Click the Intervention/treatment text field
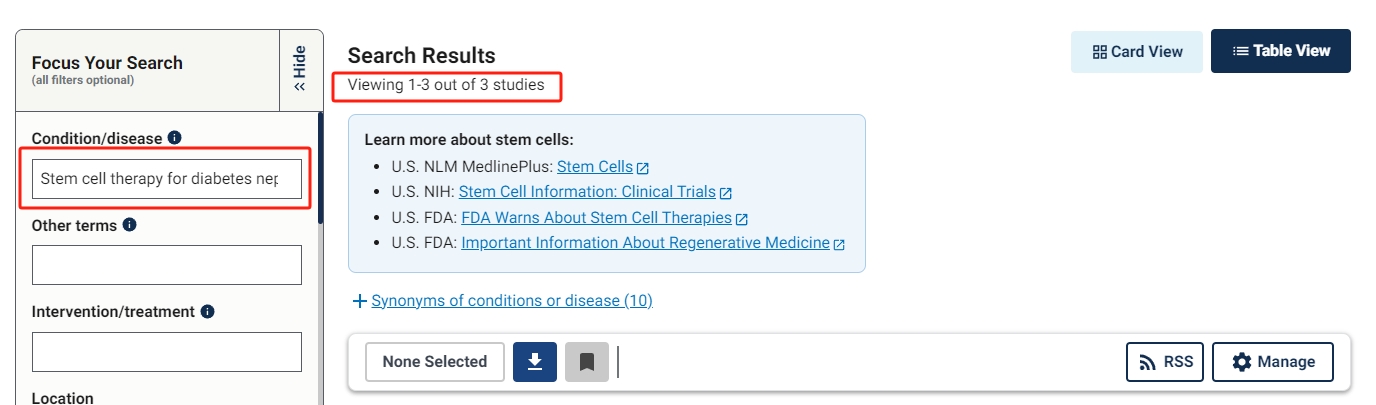Screen dimensions: 1376x405 [167, 352]
